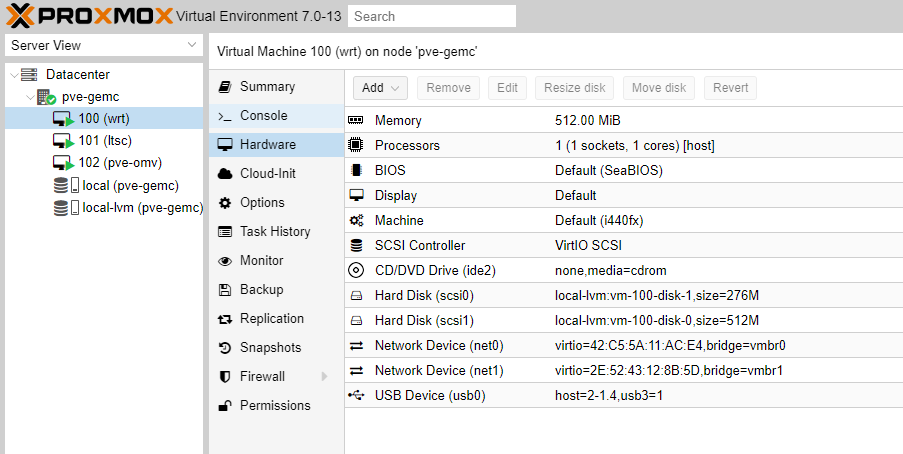The height and width of the screenshot is (454, 903).
Task: Click the Snapshots history icon
Action: click(x=225, y=348)
